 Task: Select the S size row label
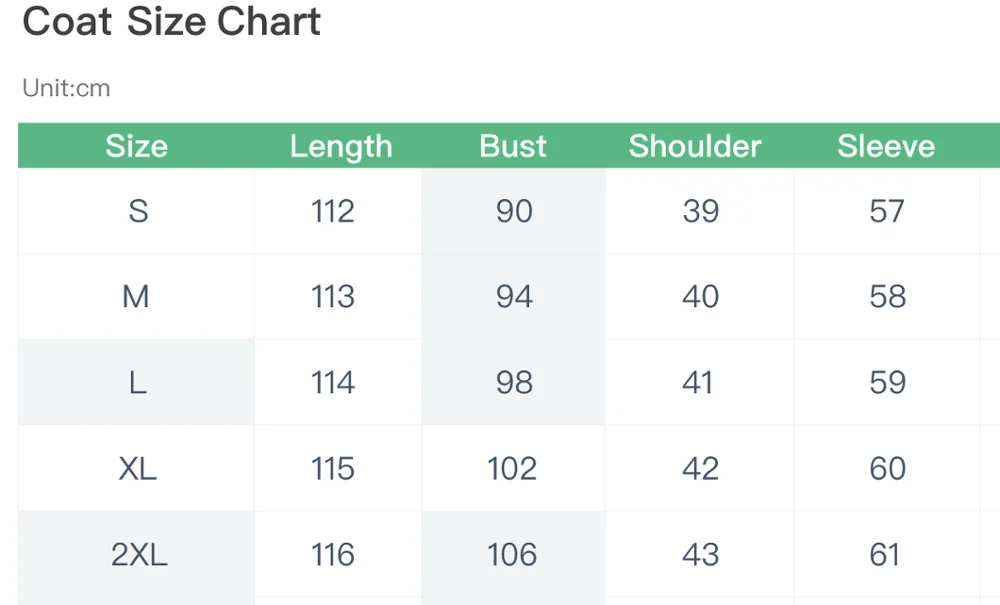[x=138, y=211]
